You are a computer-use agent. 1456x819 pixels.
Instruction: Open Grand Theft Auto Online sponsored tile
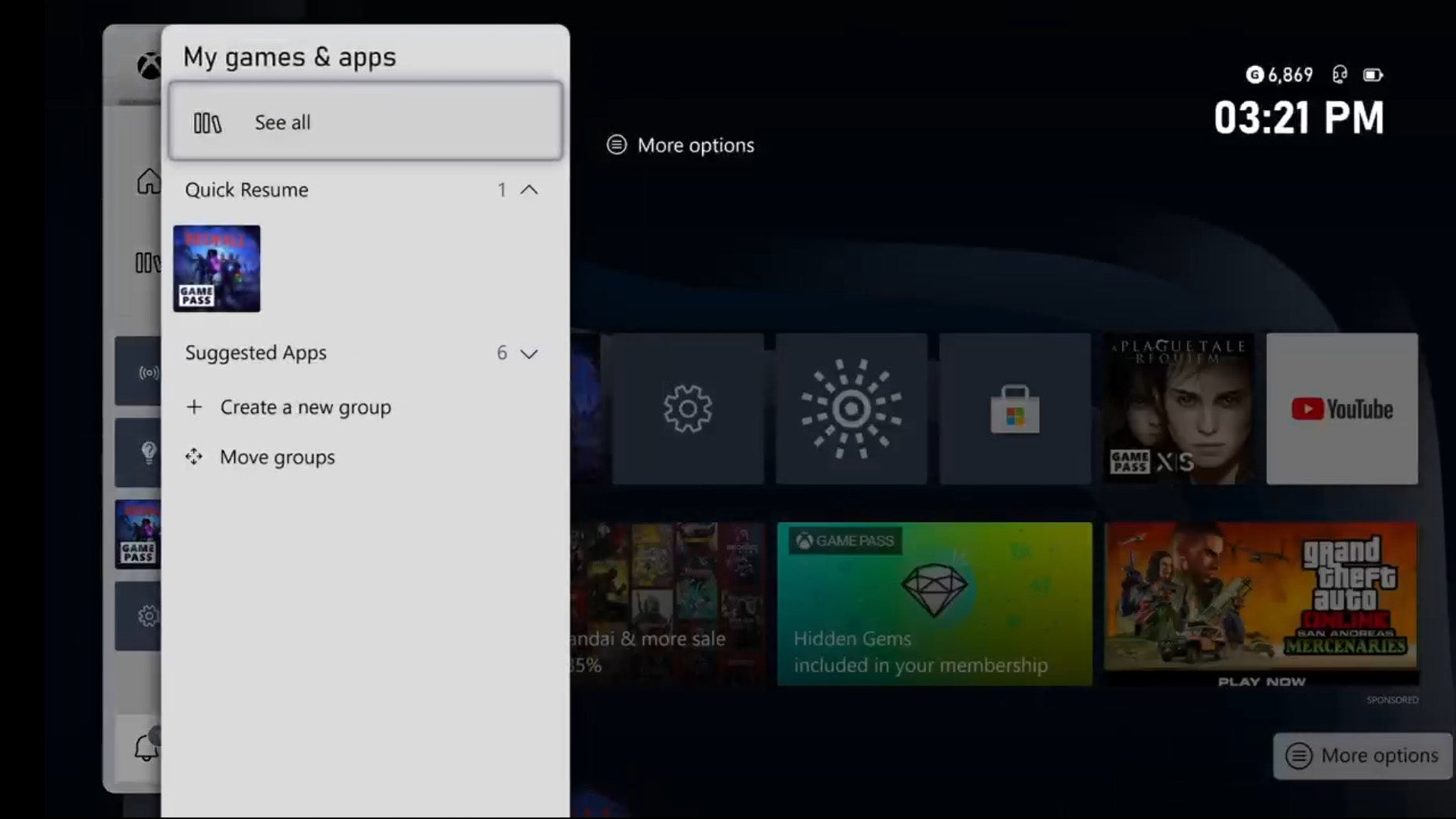(x=1261, y=604)
